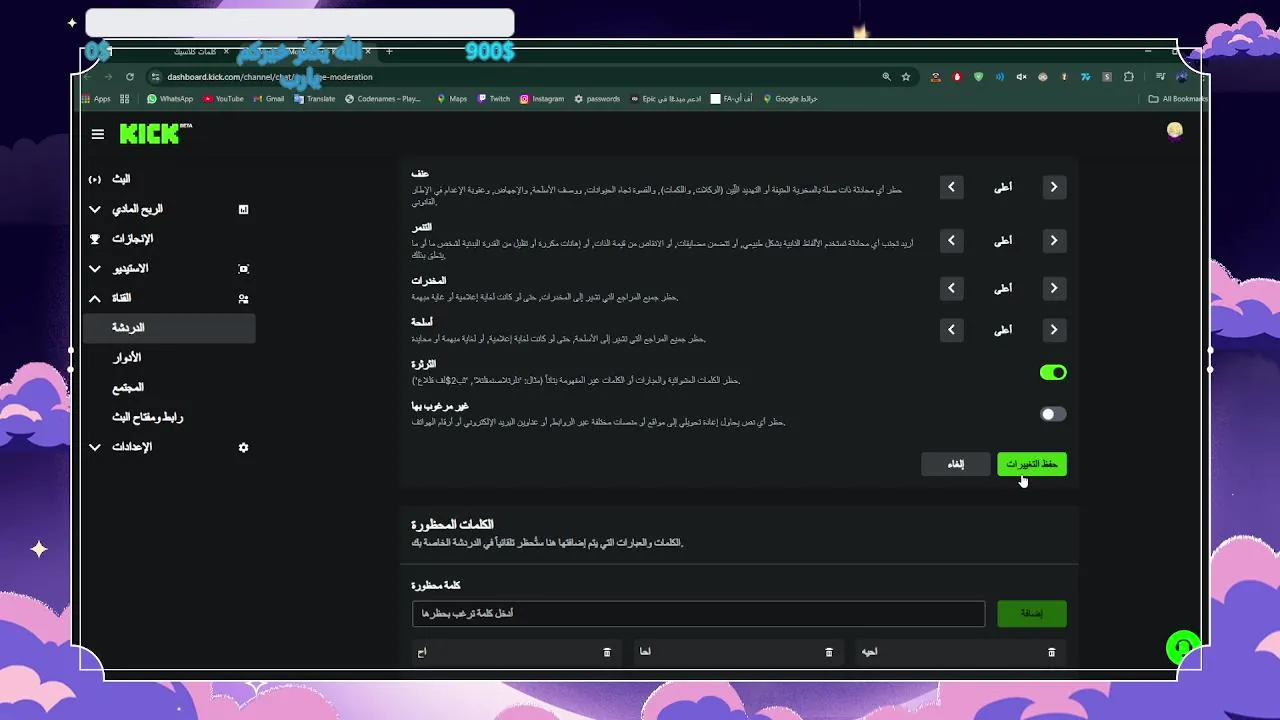Delete the banned word اح
The height and width of the screenshot is (720, 1280).
[x=607, y=652]
